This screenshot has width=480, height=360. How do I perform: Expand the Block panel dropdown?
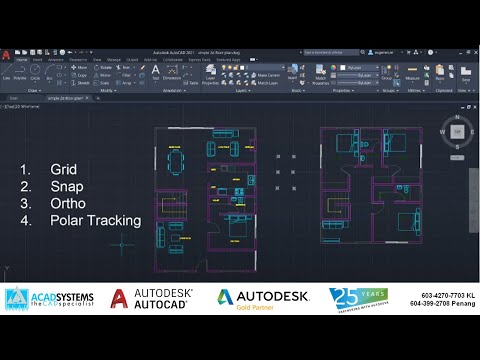tap(298, 90)
